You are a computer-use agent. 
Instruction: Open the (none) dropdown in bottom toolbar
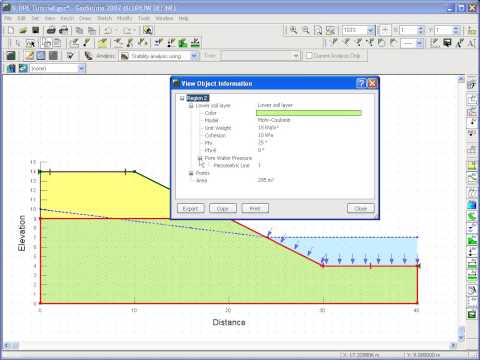tap(81, 68)
